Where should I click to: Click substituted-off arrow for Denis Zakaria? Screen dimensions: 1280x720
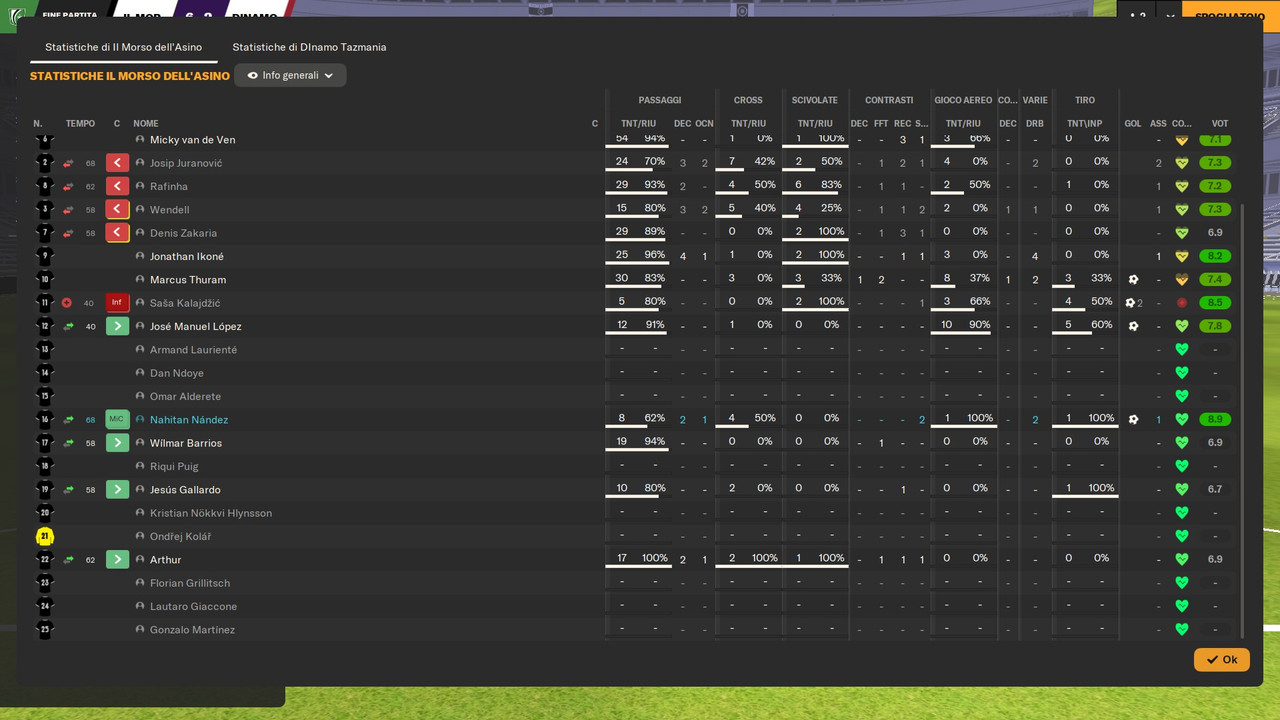[118, 233]
